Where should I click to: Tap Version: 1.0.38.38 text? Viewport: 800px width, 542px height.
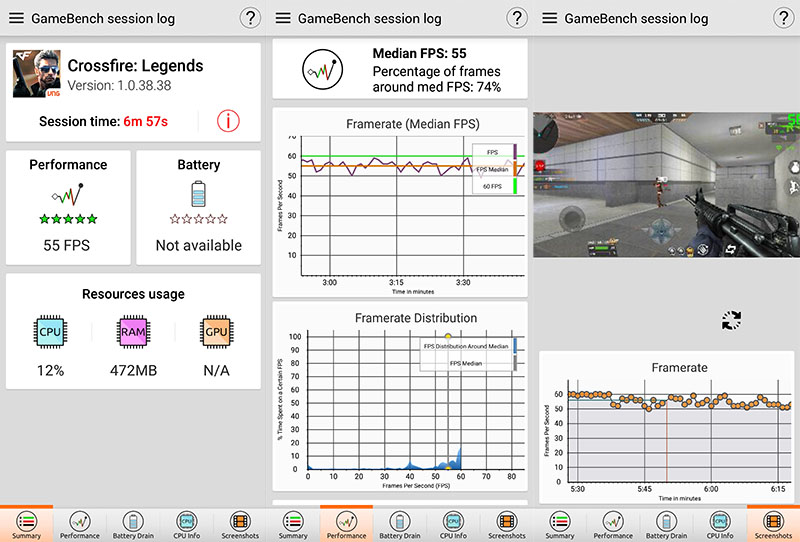click(119, 85)
